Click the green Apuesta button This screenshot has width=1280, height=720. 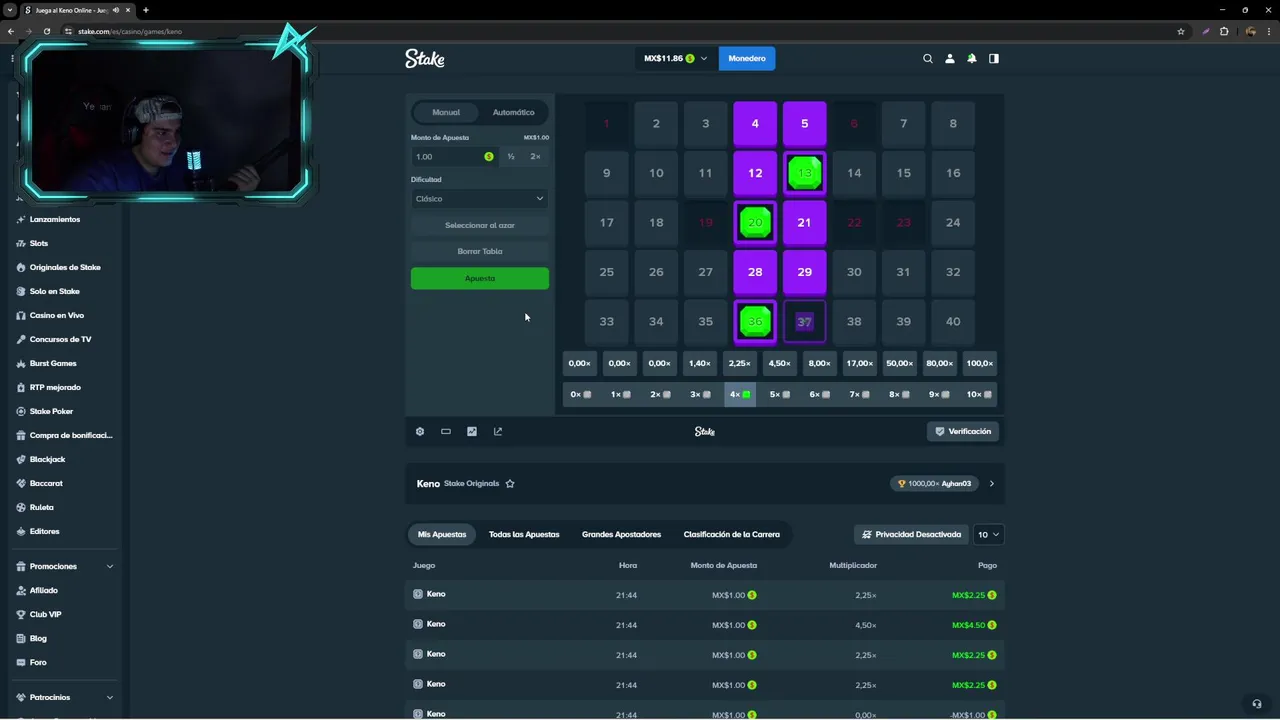pos(480,279)
